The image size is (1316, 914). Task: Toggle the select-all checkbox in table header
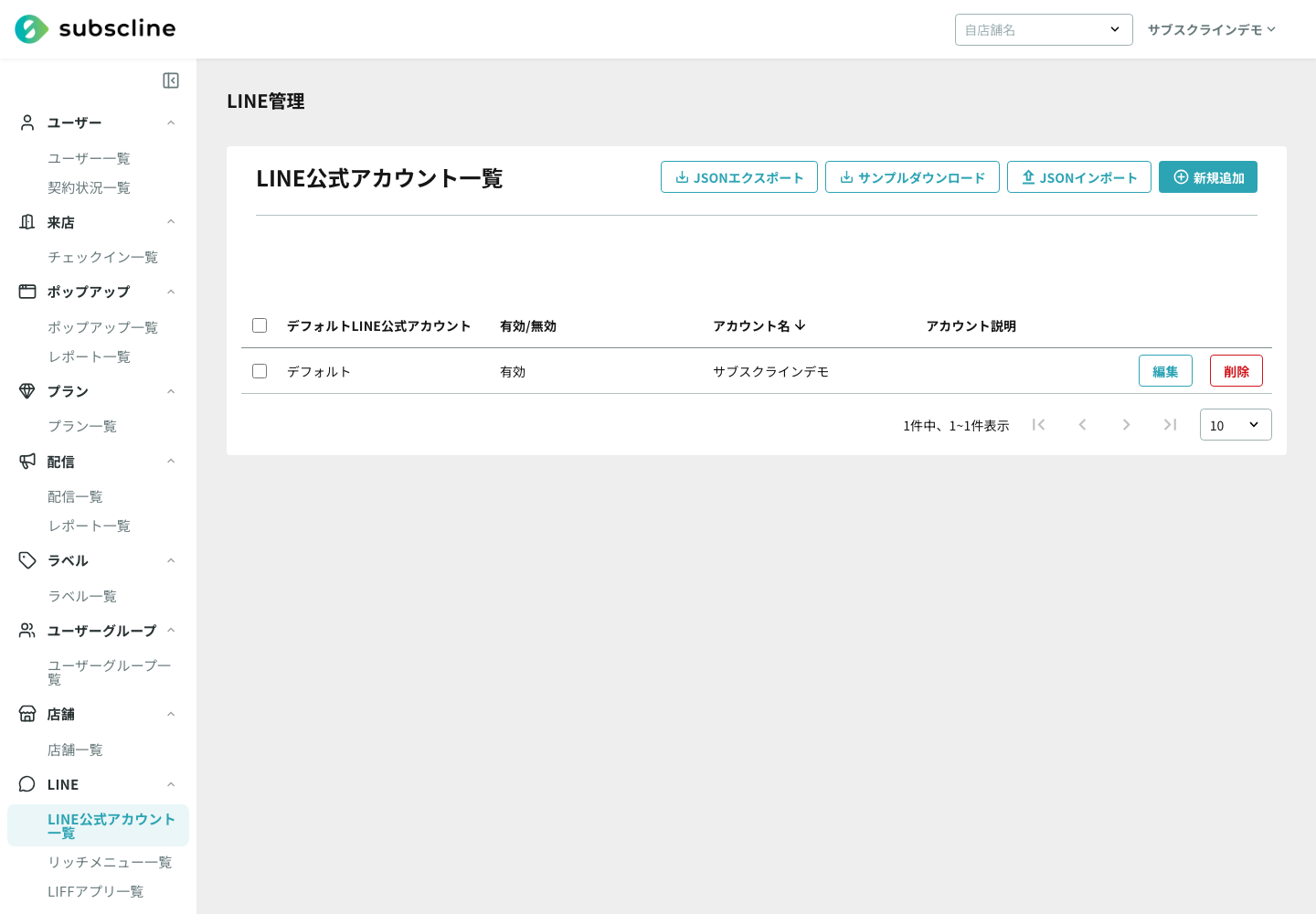click(x=260, y=325)
